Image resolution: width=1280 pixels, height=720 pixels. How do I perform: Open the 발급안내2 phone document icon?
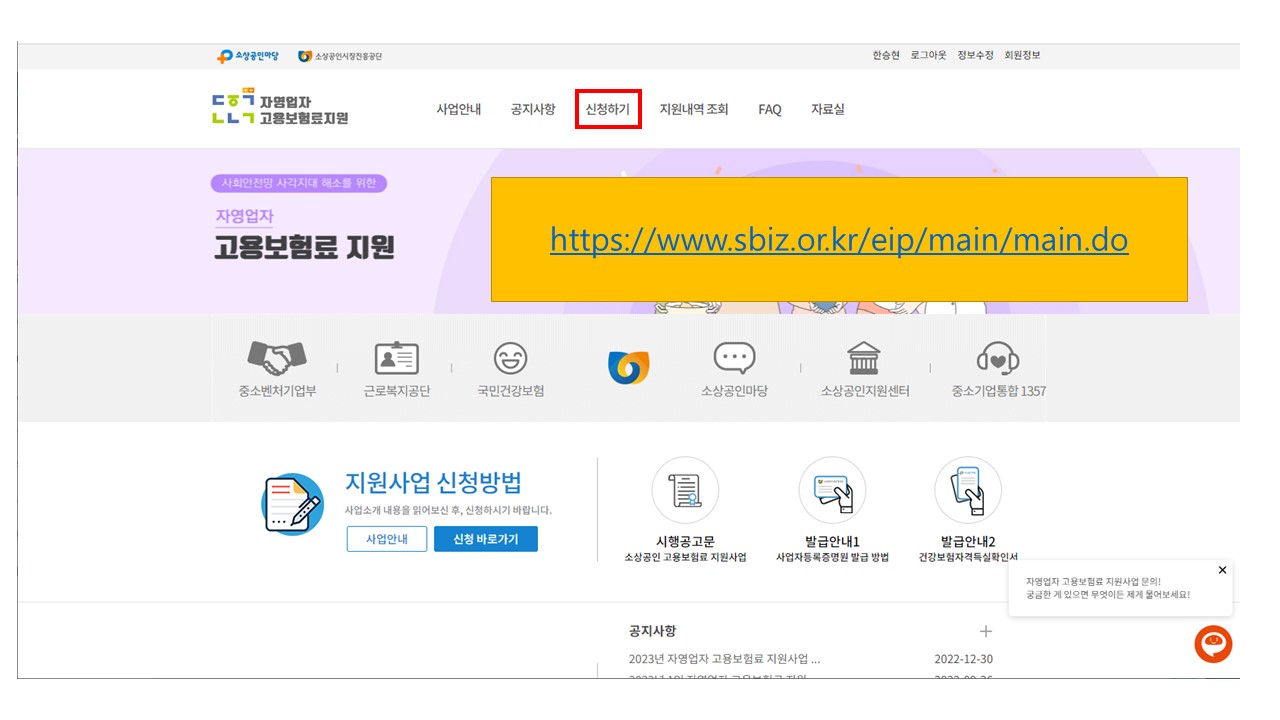(968, 490)
